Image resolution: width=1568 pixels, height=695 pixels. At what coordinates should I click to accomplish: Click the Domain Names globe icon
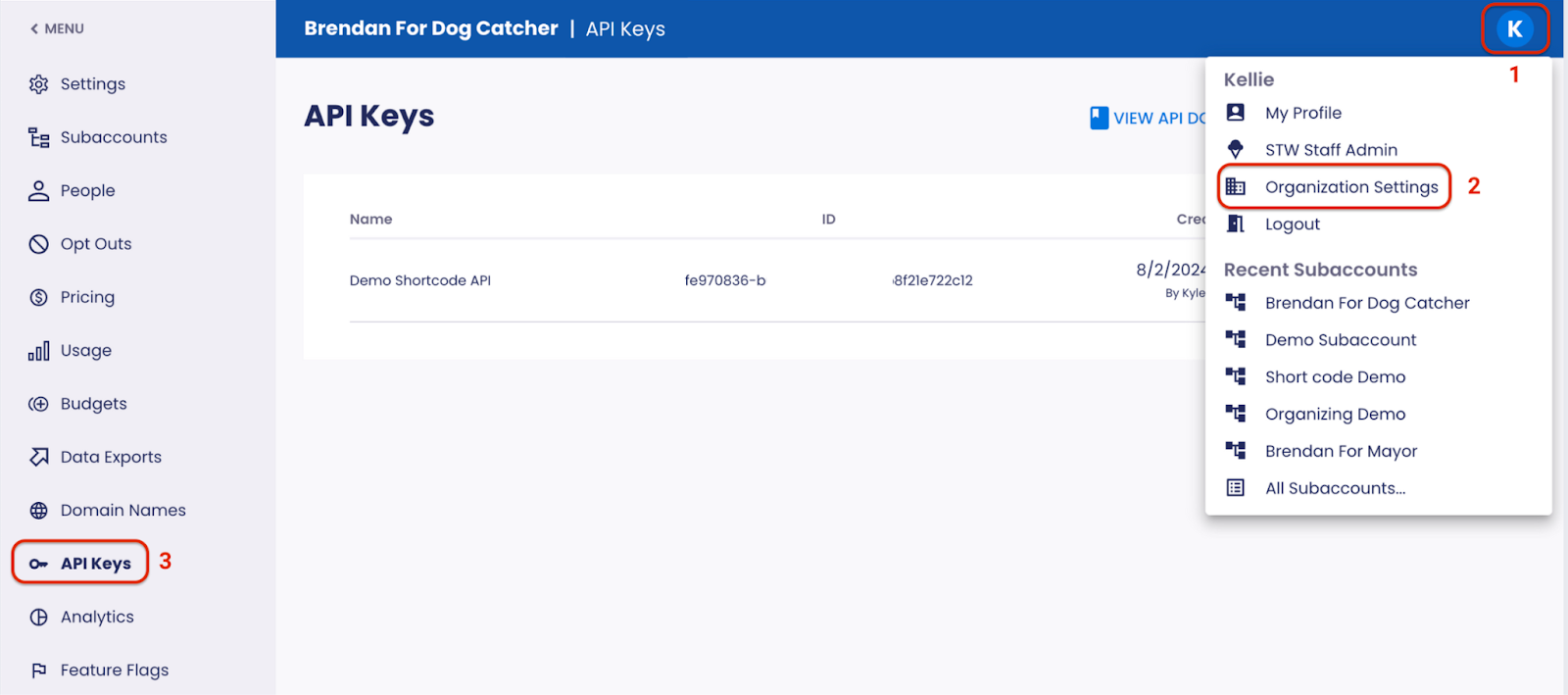tap(38, 510)
